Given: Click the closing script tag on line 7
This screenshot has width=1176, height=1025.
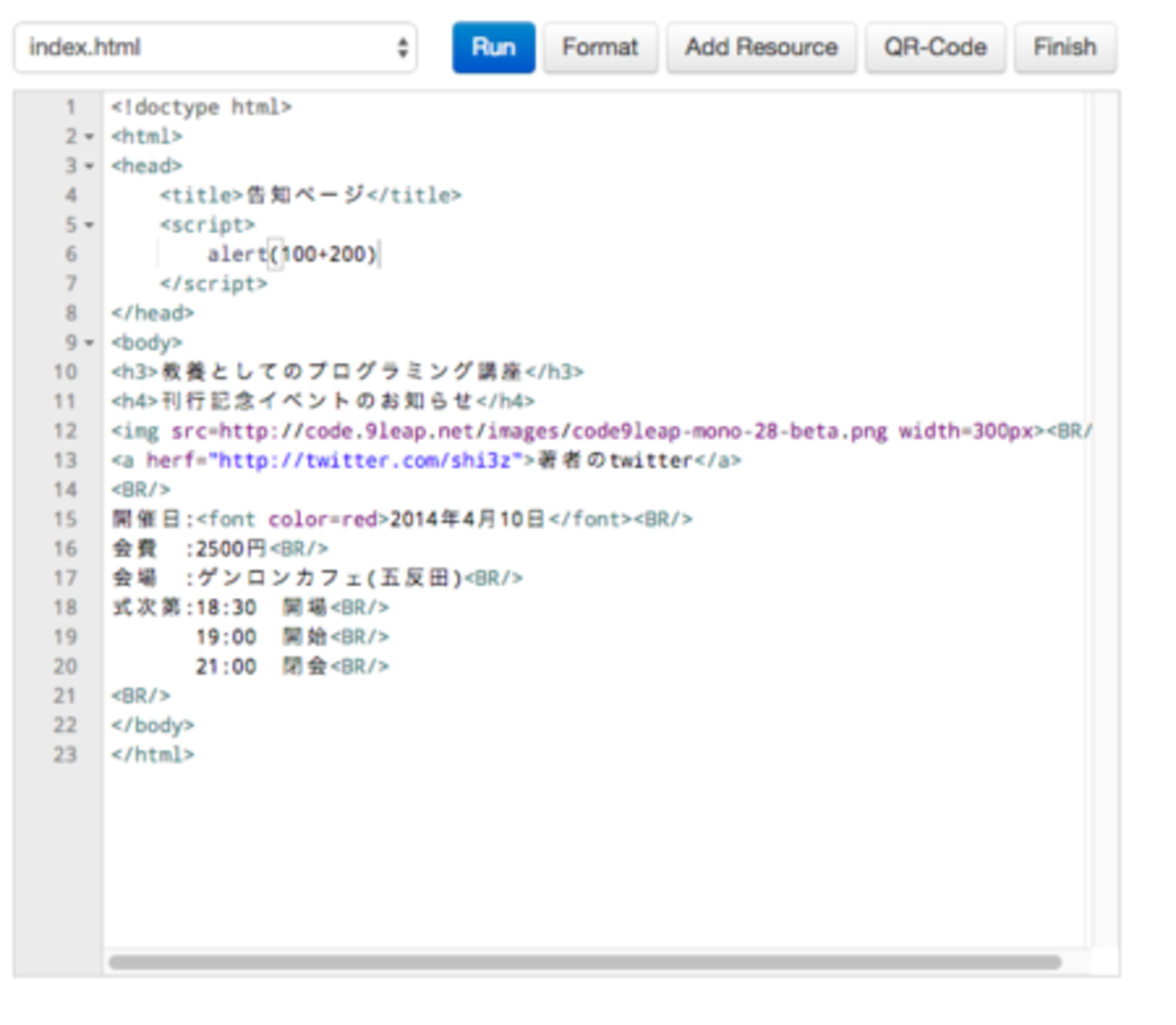Looking at the screenshot, I should pos(214,284).
